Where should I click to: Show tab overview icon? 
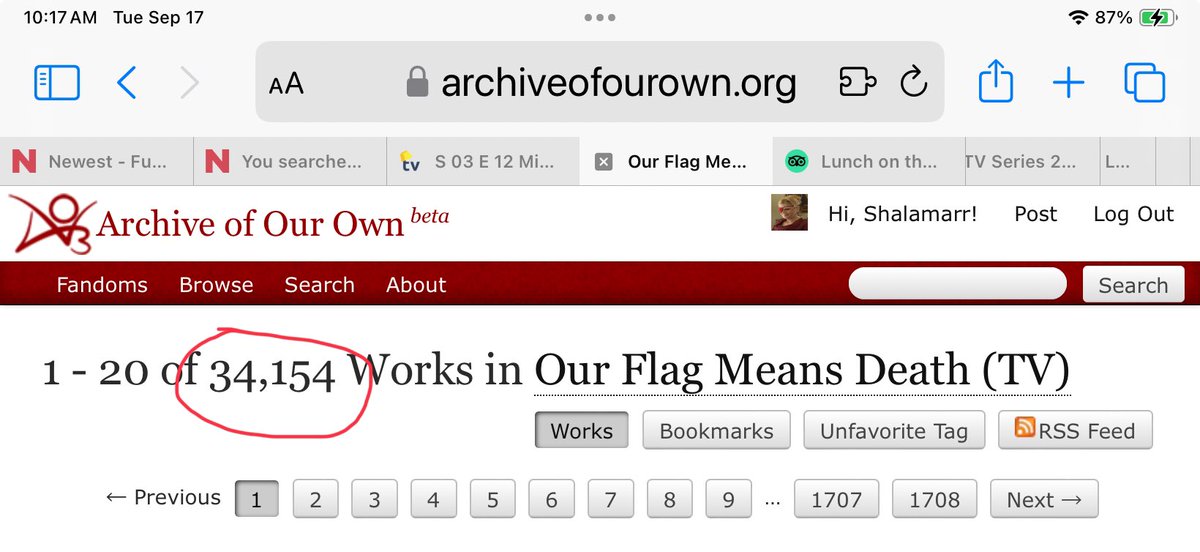1144,83
